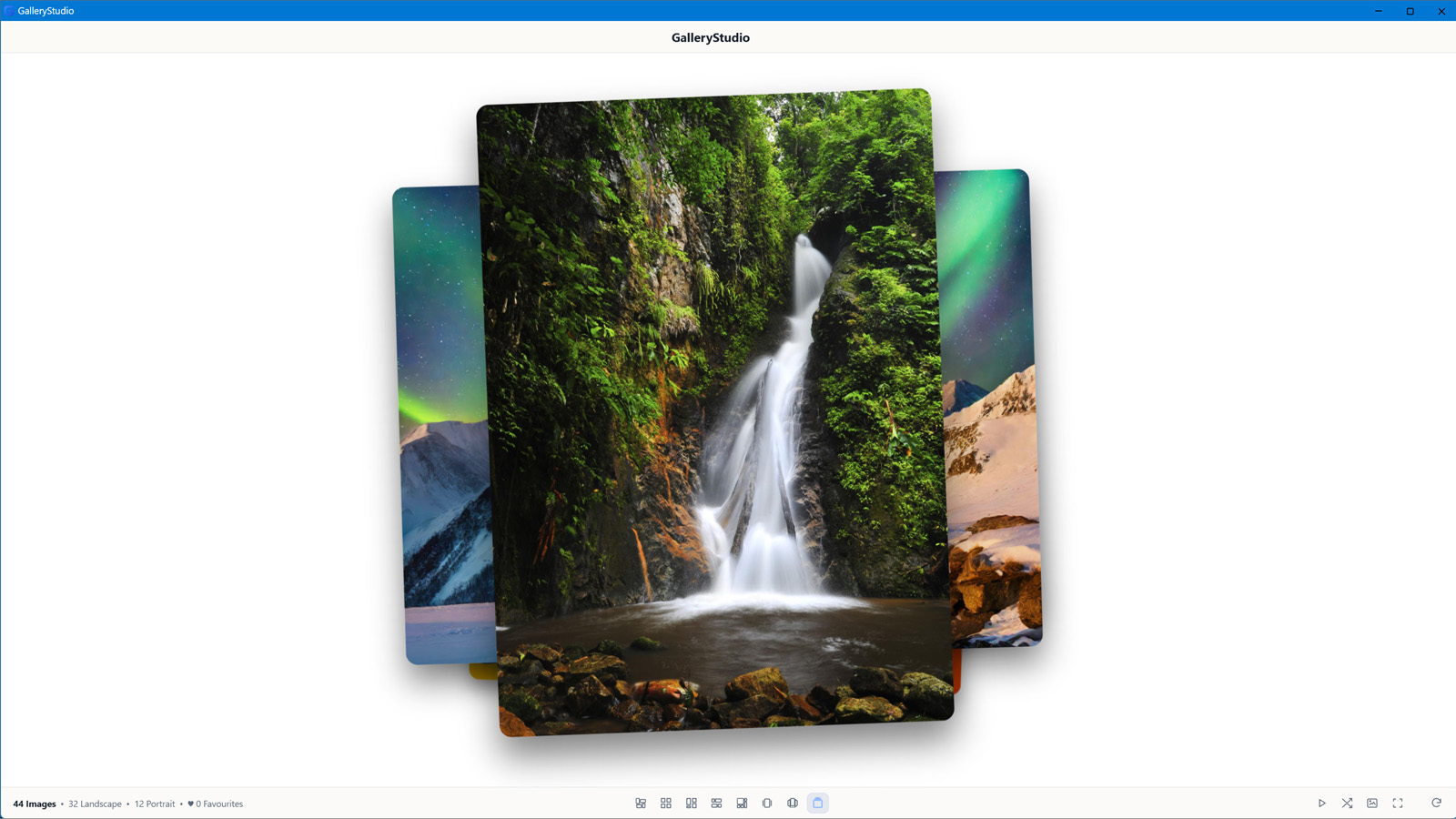The image size is (1456, 819).
Task: Click the centered GalleryStudio header title
Action: point(711,37)
